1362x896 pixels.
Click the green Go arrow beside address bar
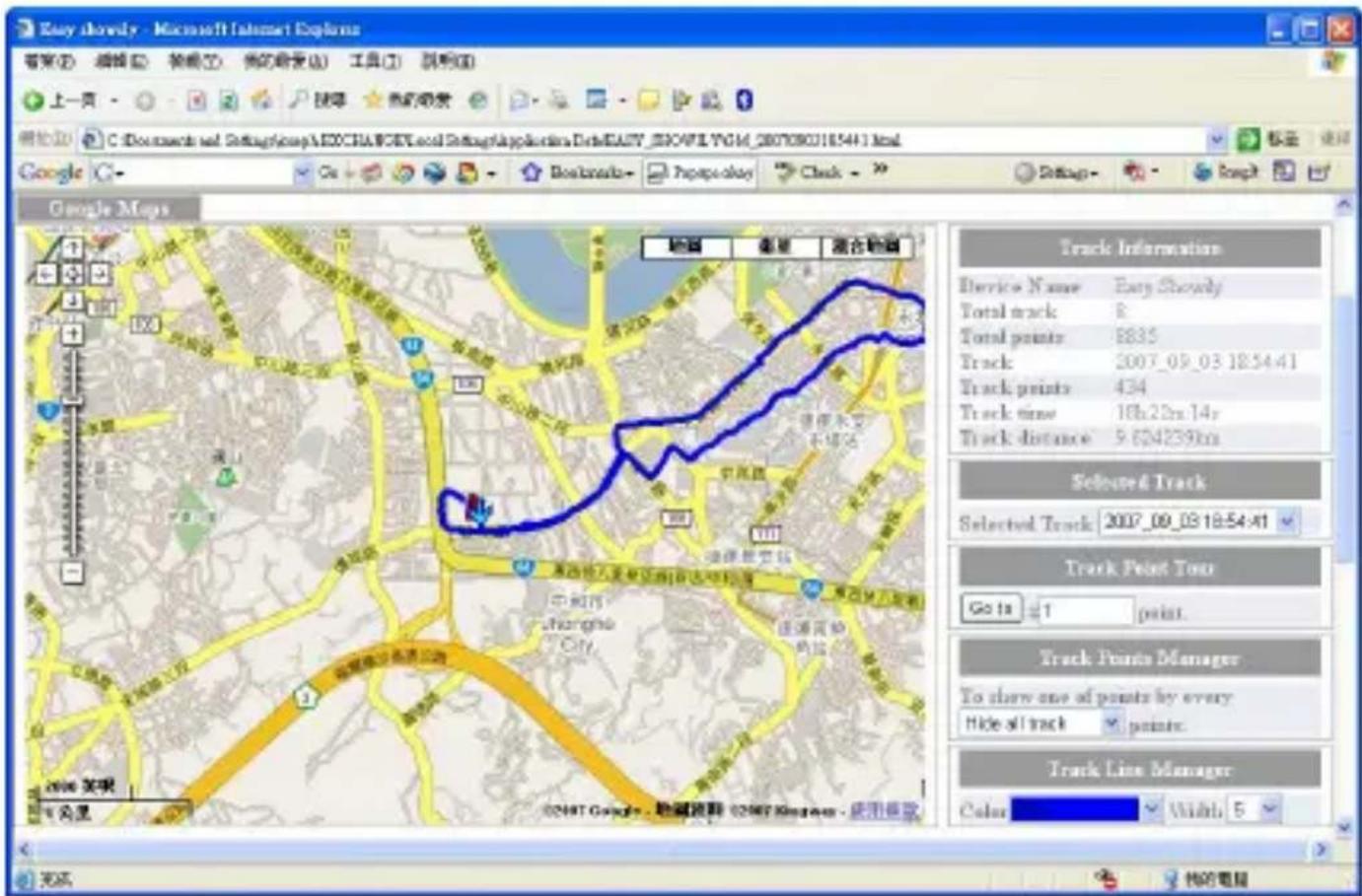(x=1249, y=139)
